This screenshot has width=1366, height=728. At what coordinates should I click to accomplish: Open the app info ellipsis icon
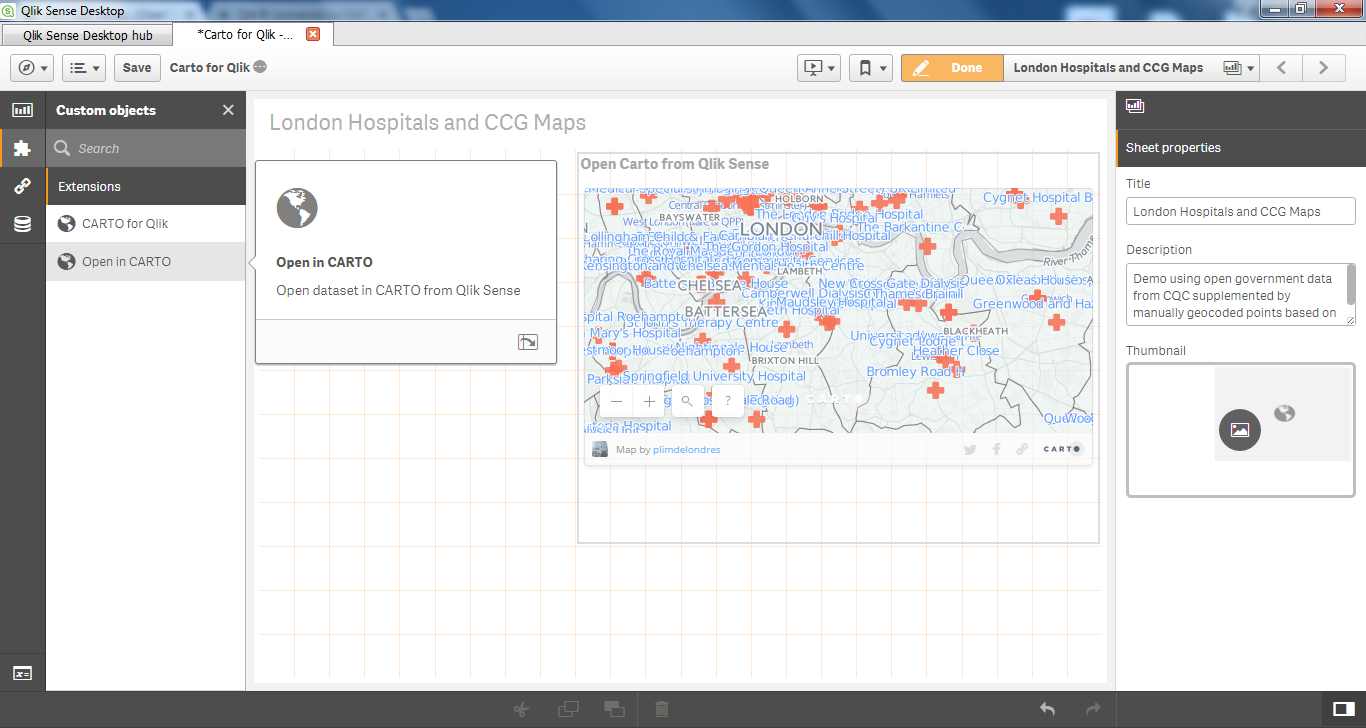pyautogui.click(x=260, y=67)
